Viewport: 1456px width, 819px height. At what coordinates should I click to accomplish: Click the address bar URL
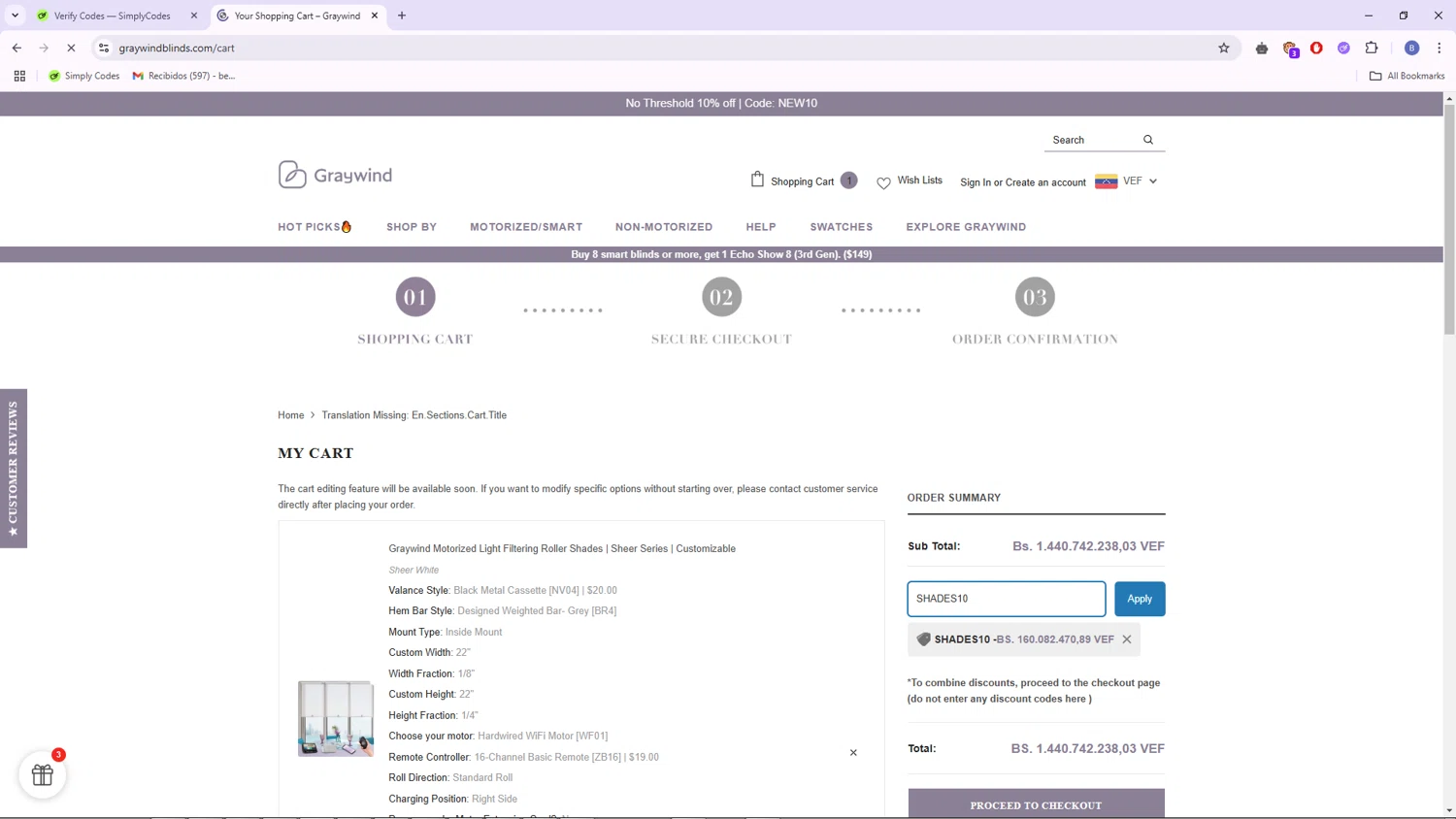click(177, 48)
